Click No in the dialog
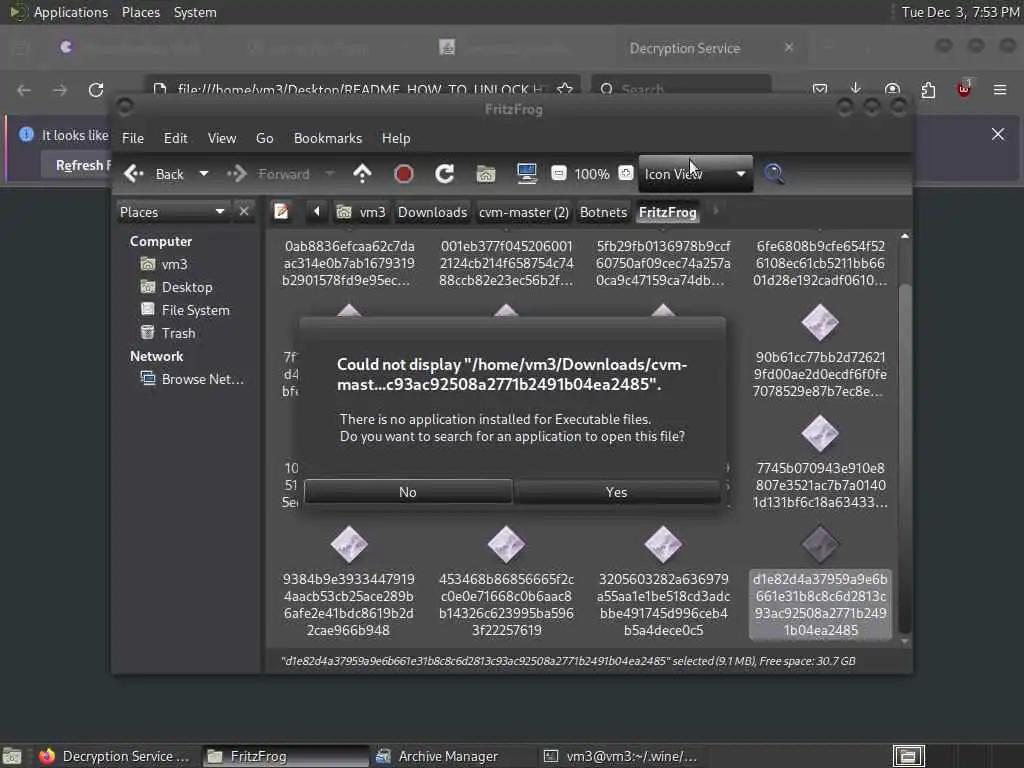Image resolution: width=1024 pixels, height=768 pixels. click(x=408, y=492)
